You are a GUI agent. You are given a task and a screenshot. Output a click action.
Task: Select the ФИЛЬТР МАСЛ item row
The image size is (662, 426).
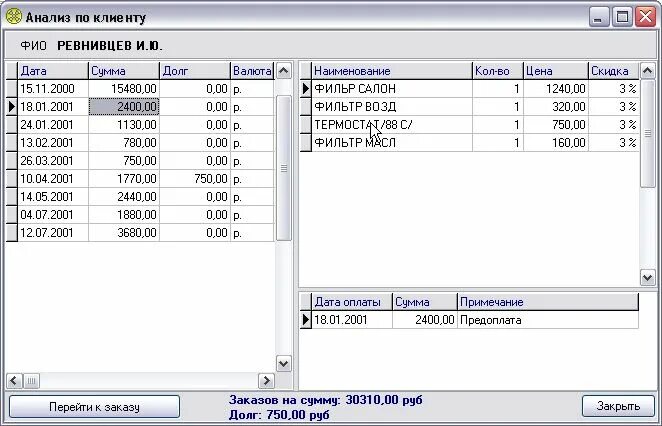coord(469,143)
